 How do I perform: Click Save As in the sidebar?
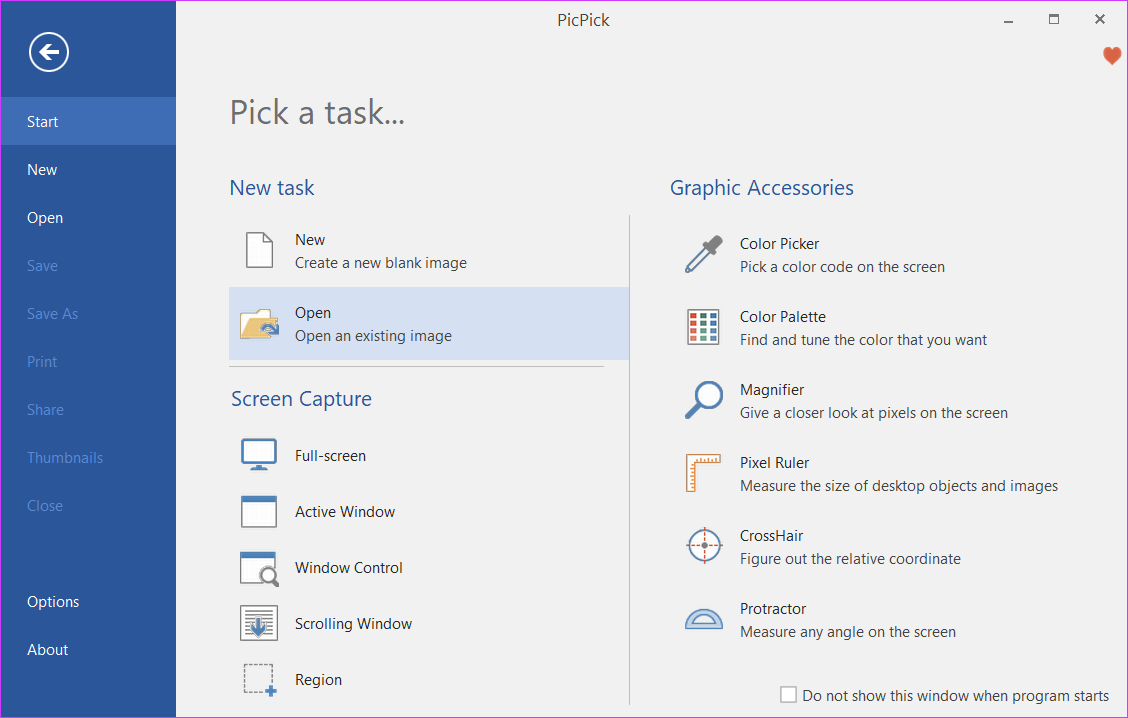[88, 314]
